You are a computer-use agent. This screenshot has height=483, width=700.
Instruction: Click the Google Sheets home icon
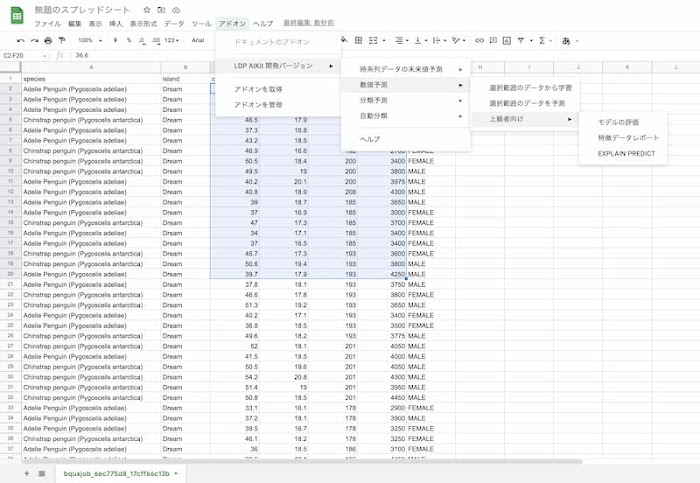click(17, 16)
